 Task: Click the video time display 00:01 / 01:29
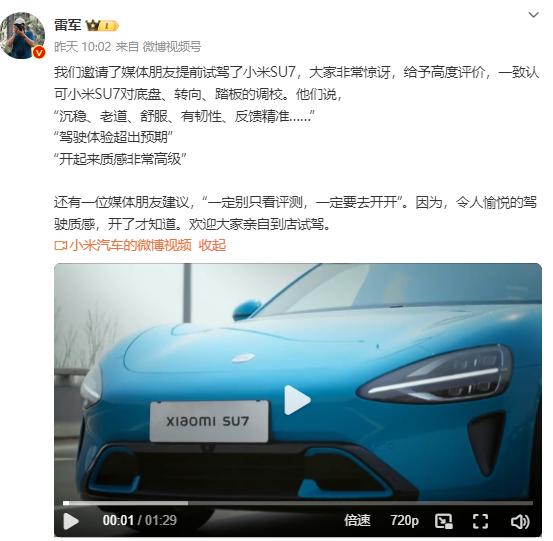click(140, 520)
